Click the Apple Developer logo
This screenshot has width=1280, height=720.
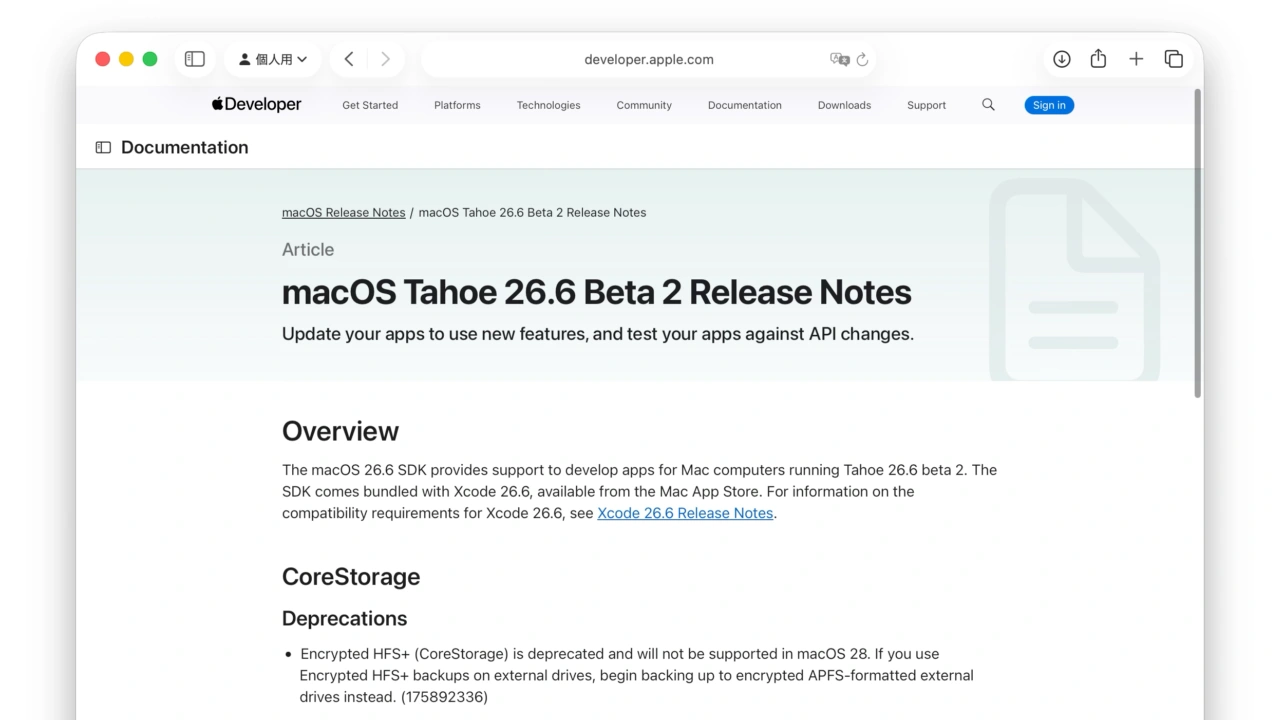(256, 104)
